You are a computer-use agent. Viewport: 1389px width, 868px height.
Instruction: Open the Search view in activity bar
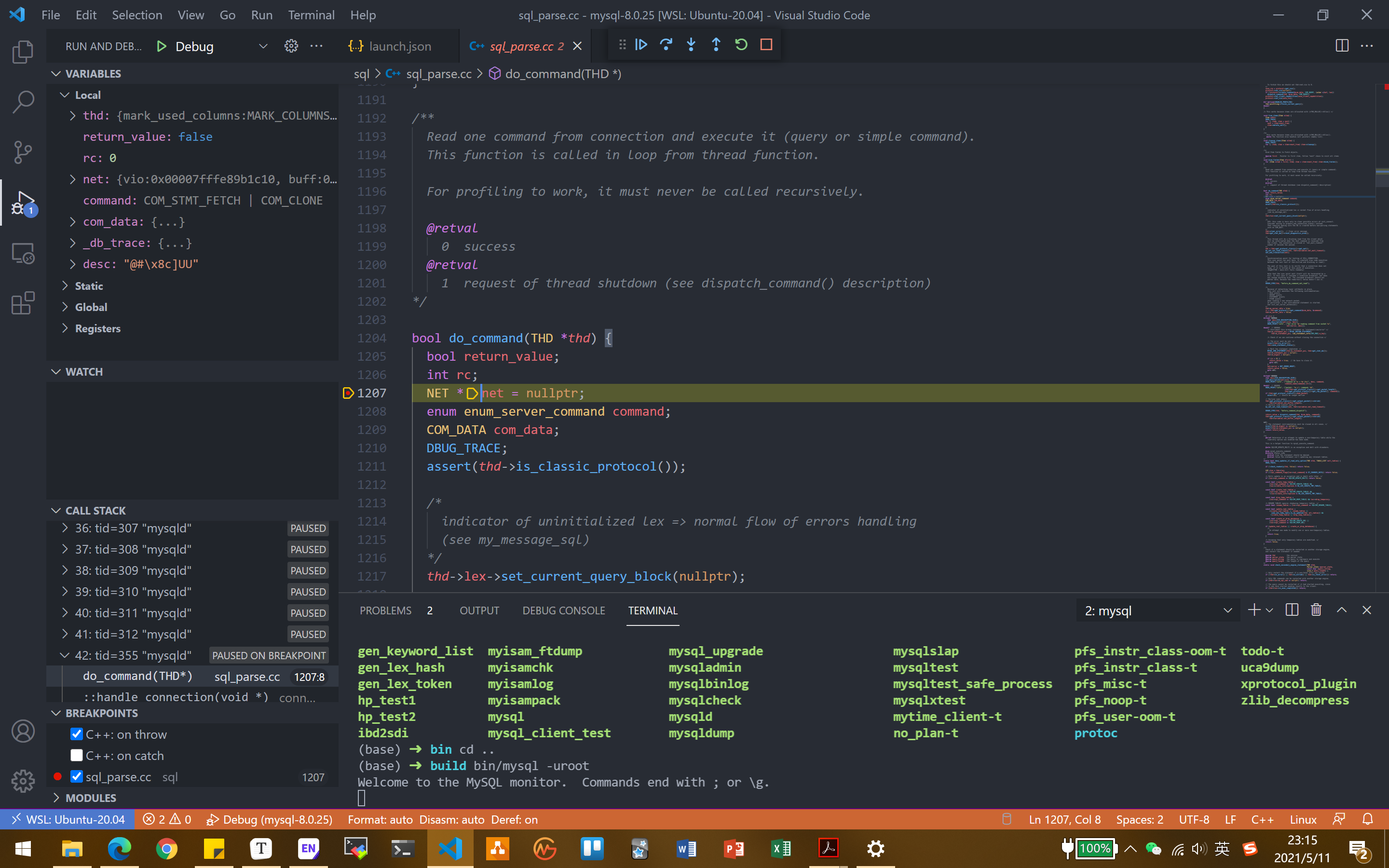coord(23,102)
